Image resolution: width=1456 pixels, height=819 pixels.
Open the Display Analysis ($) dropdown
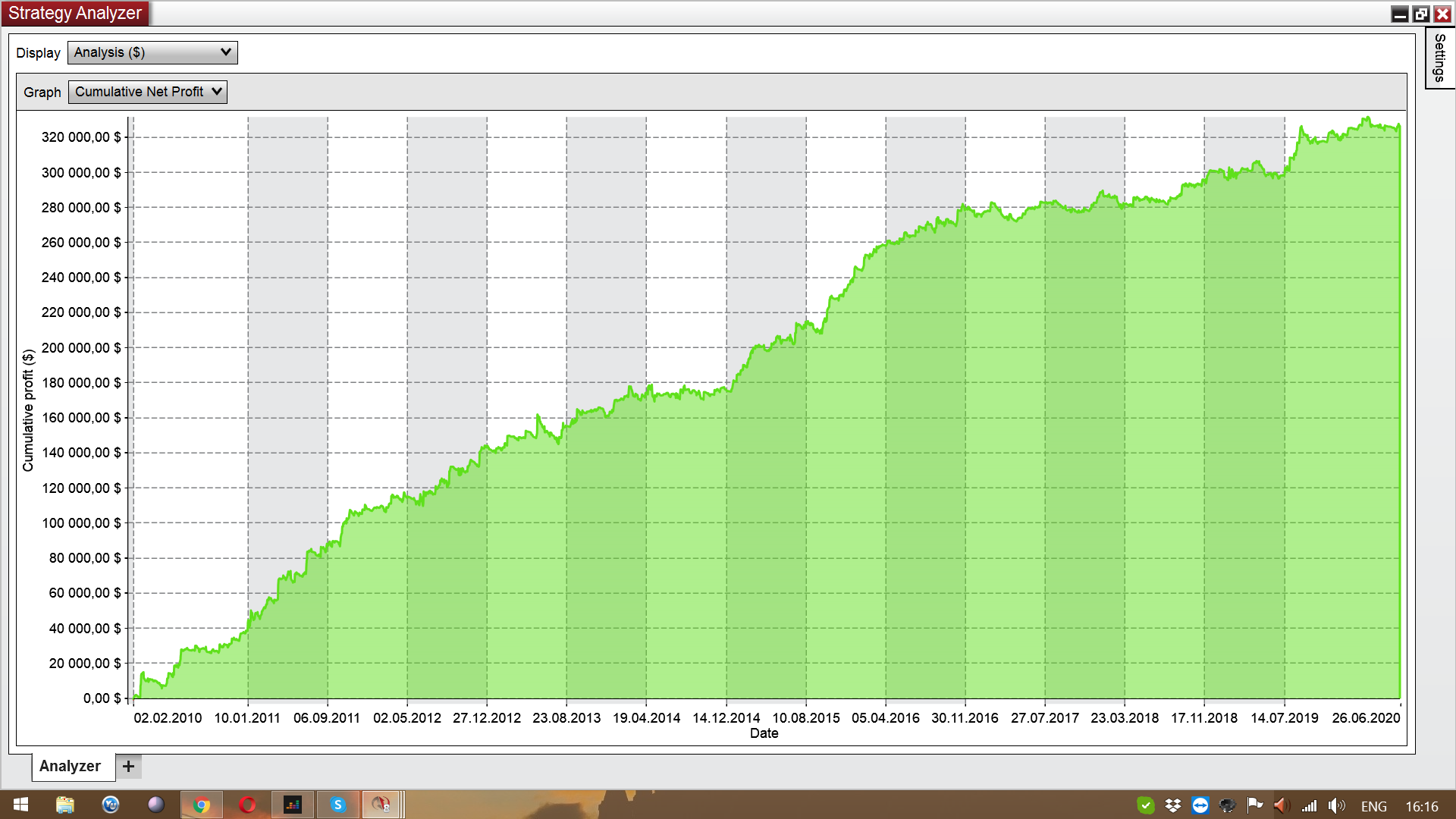(x=152, y=52)
